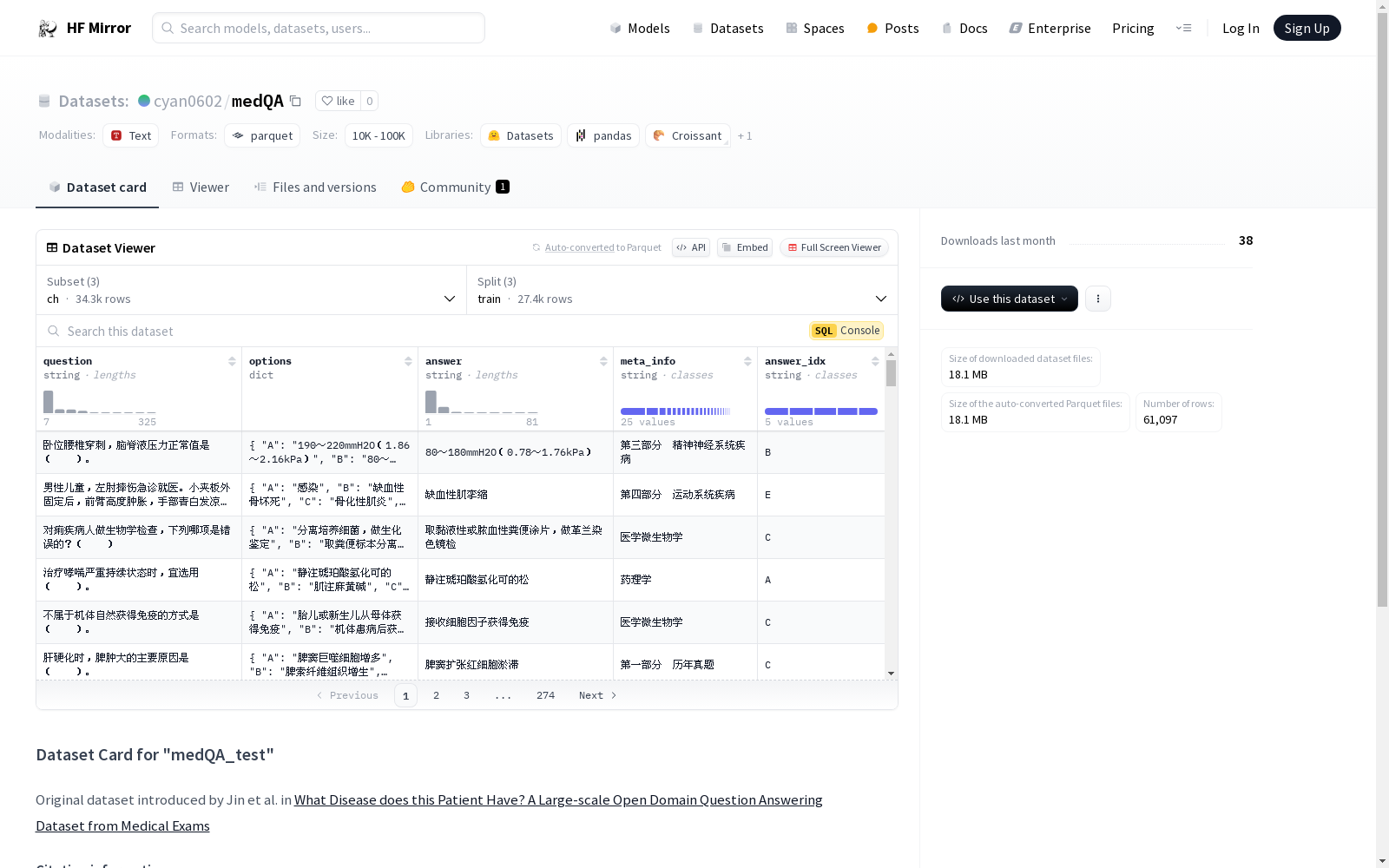Click the answer_idx classes distribution bar
1389x868 pixels.
[821, 411]
